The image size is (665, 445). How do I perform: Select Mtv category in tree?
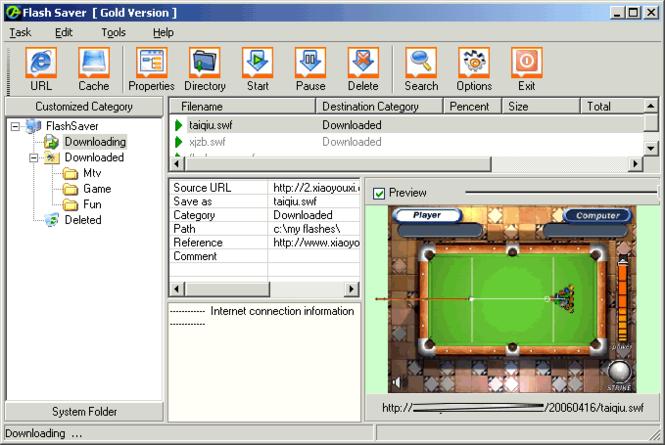point(92,173)
